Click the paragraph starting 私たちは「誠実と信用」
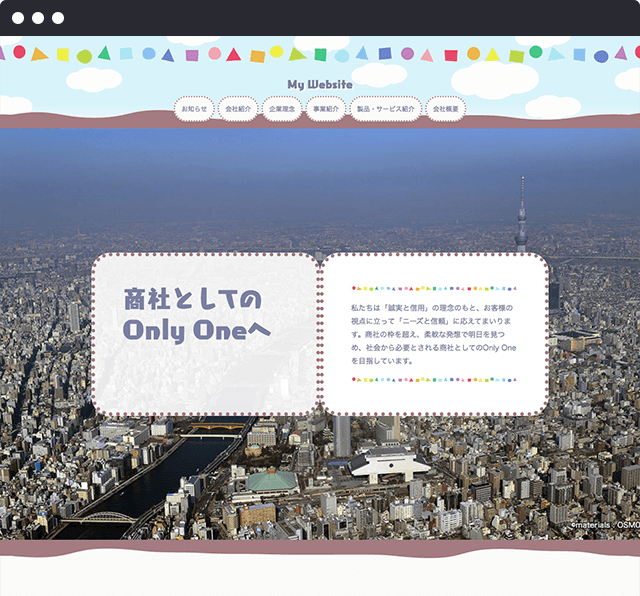Image resolution: width=640 pixels, height=596 pixels. pyautogui.click(x=433, y=334)
